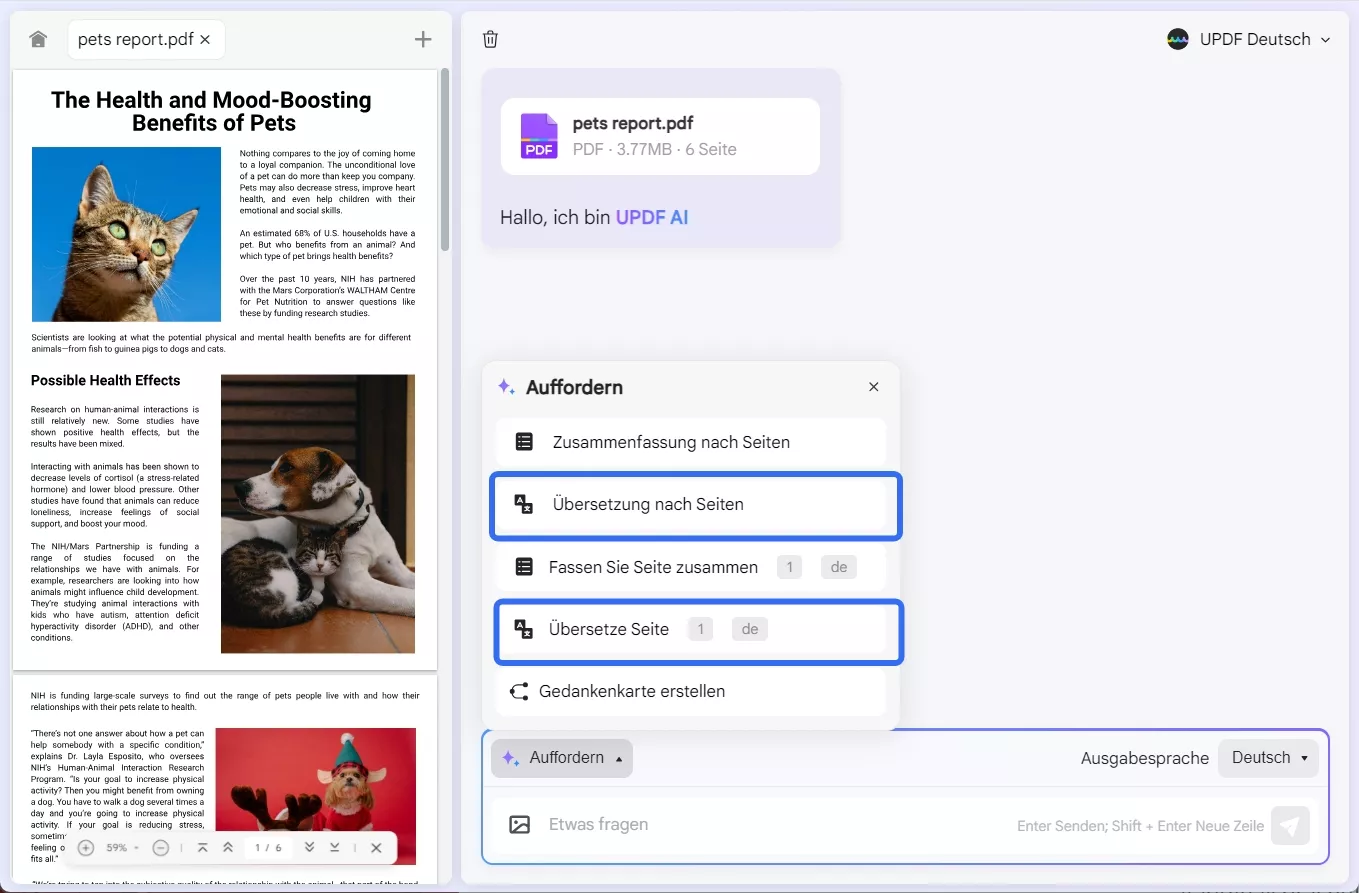Click the cat photo in the PDF
Viewport: 1359px width, 893px height.
[126, 234]
